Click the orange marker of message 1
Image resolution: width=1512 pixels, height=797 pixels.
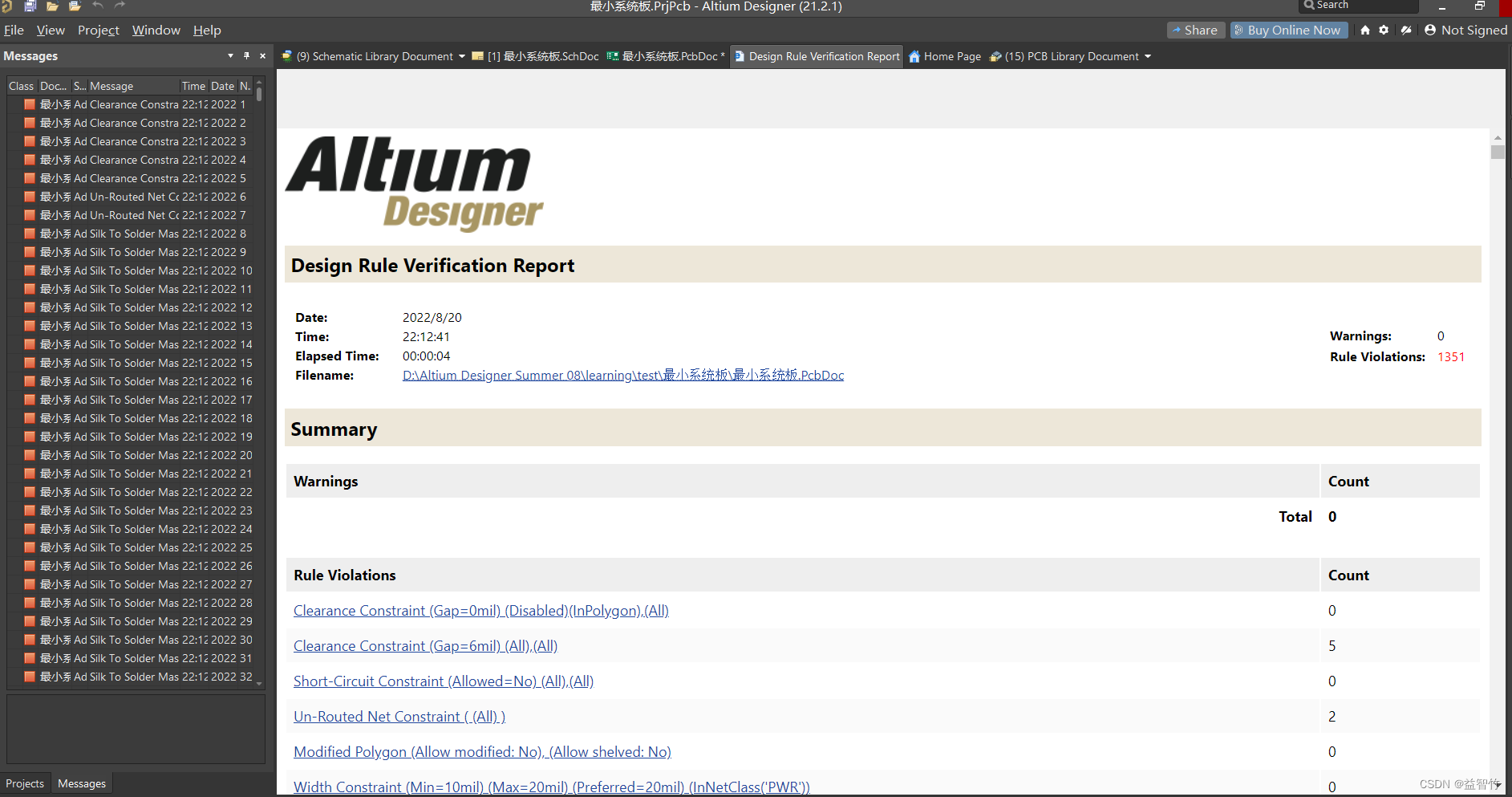click(30, 104)
